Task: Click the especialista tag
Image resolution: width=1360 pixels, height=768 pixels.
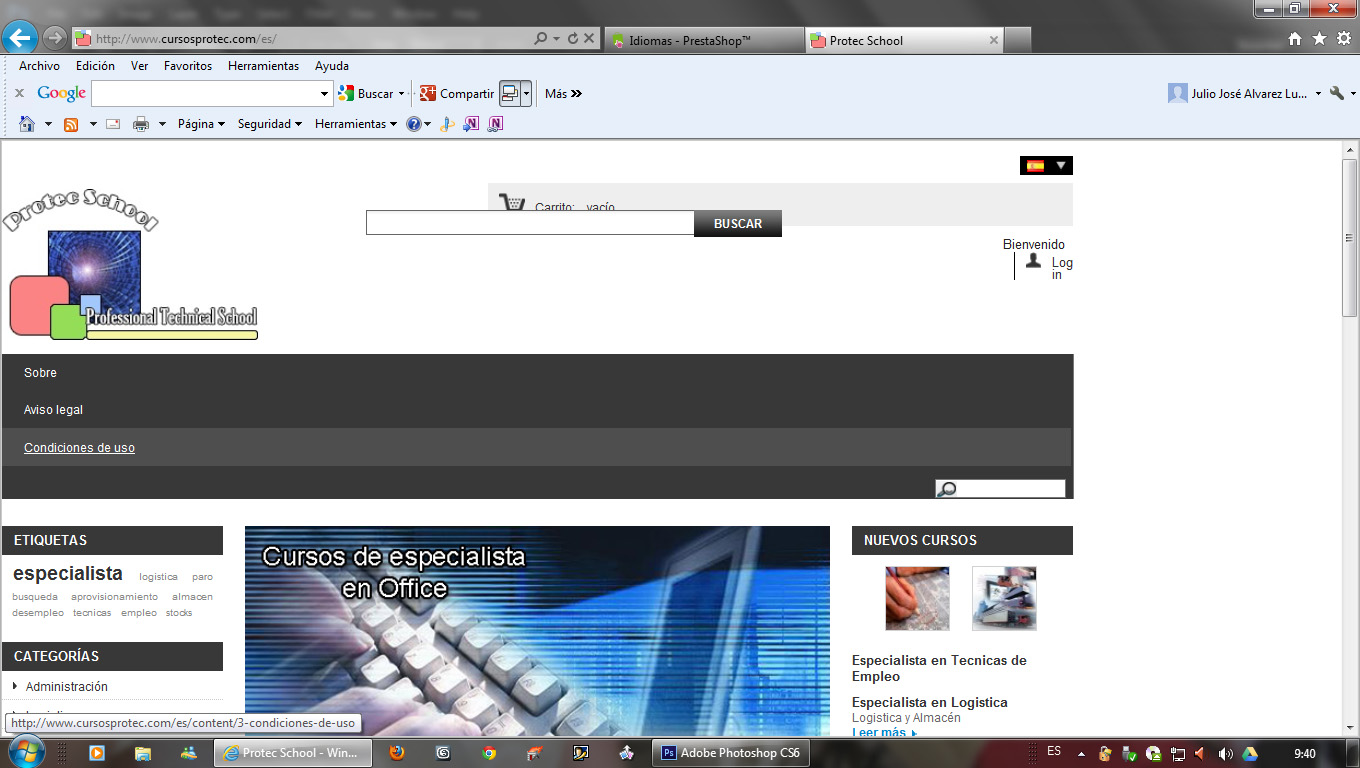Action: coord(68,574)
